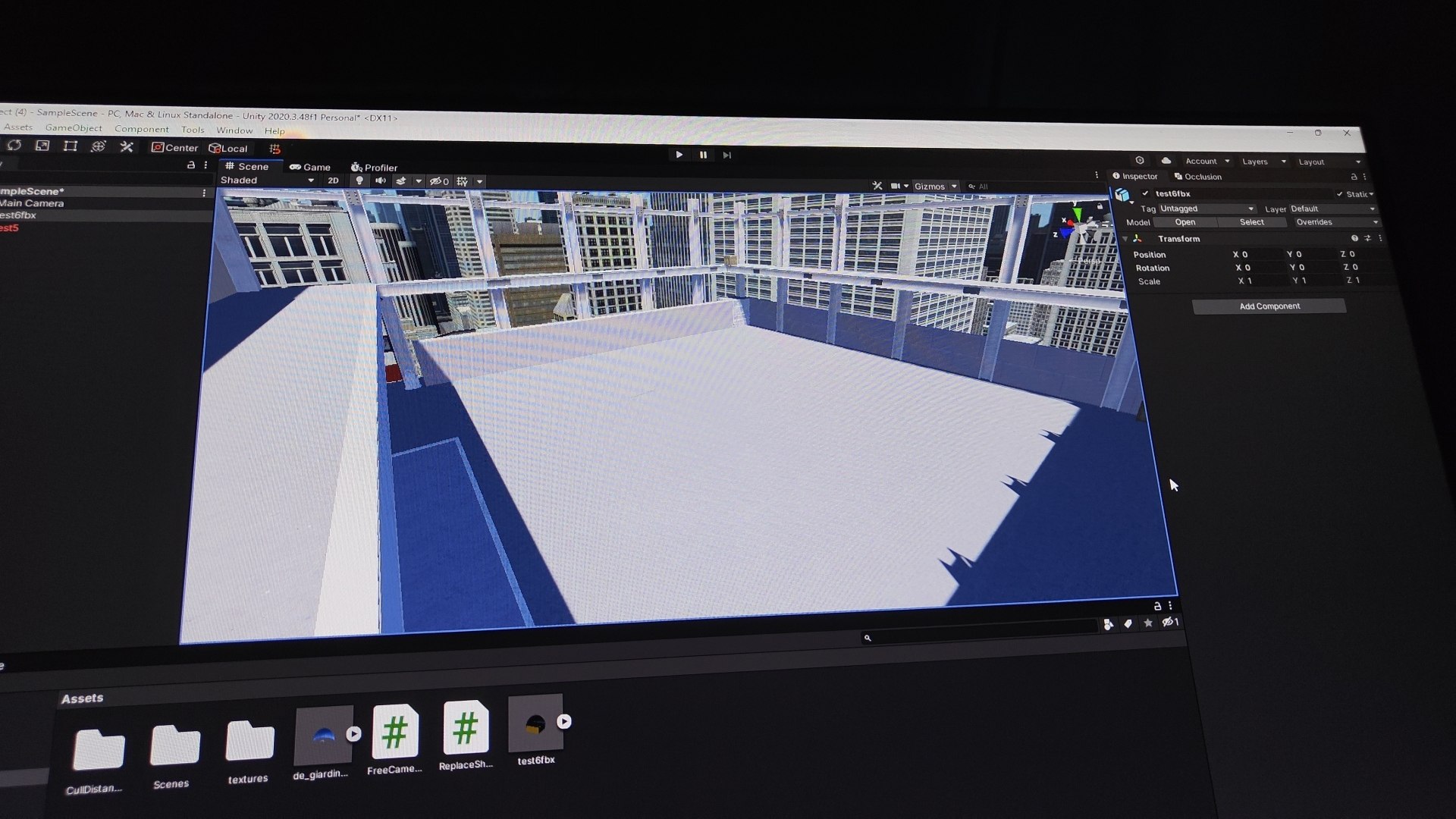This screenshot has height=819, width=1456.
Task: Open the Help menu
Action: pos(275,131)
